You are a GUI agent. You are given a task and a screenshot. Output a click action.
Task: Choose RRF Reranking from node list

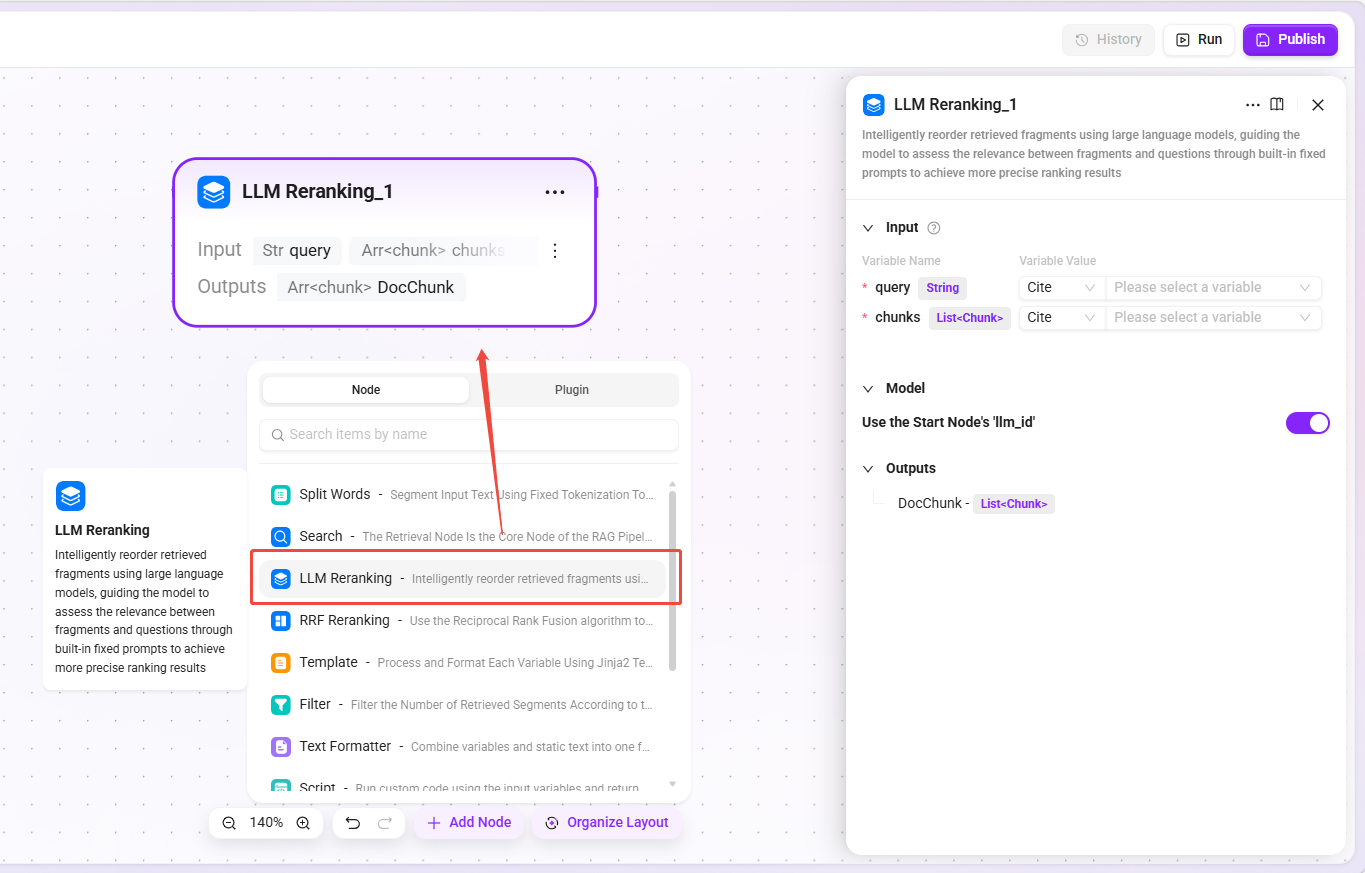[462, 620]
